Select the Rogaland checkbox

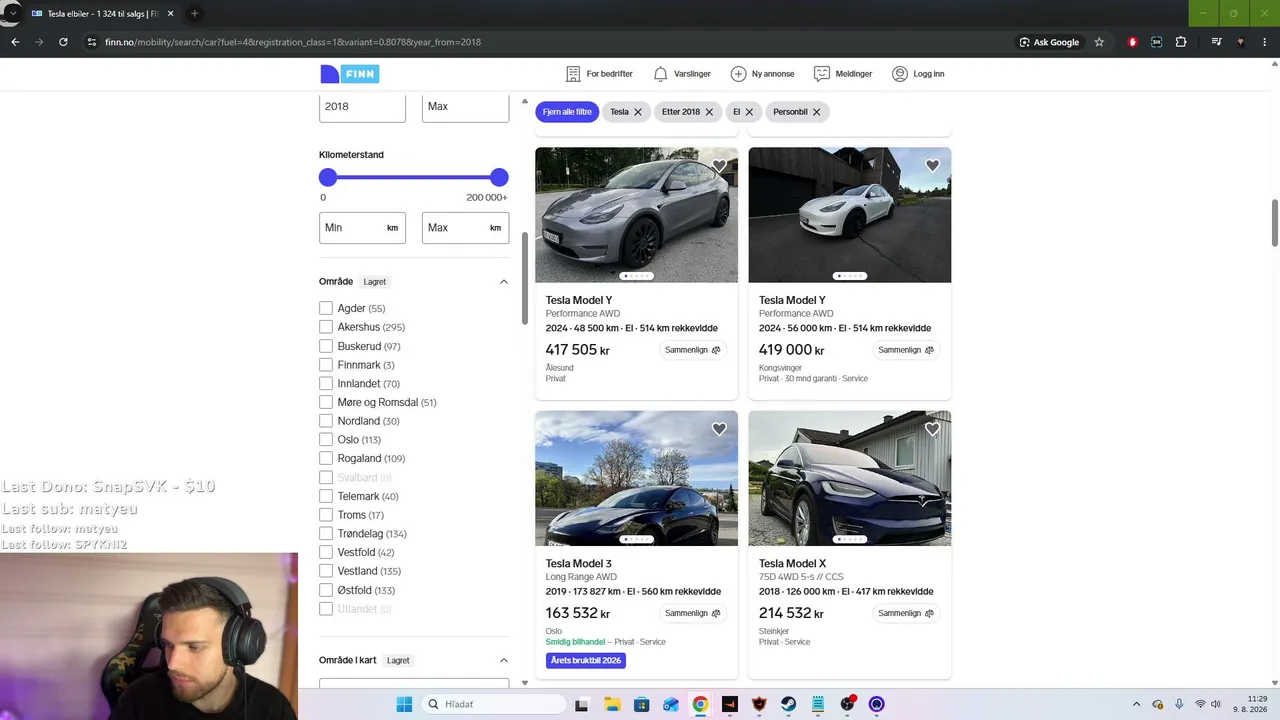click(x=326, y=459)
